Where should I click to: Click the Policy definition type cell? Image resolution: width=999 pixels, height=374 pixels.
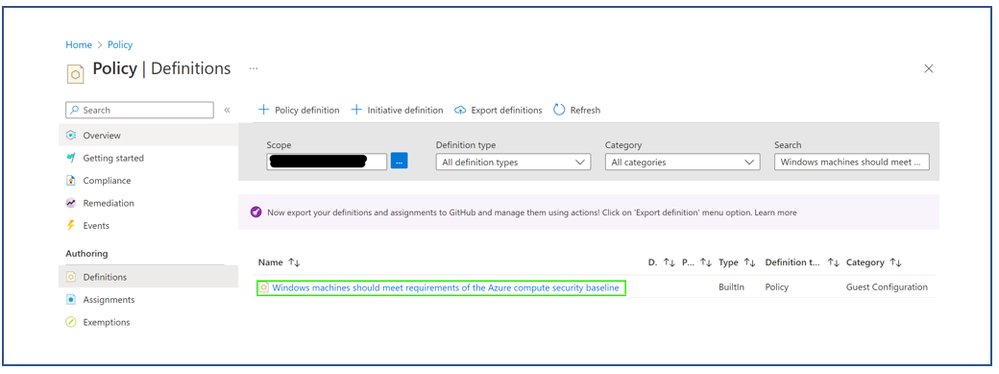(777, 287)
